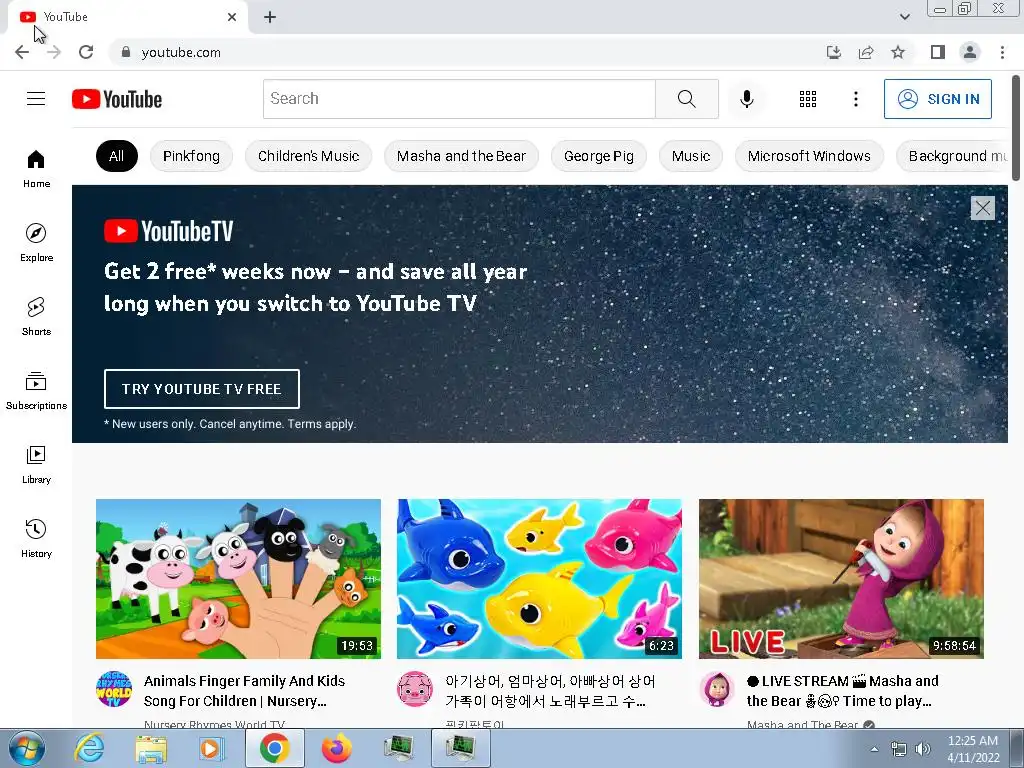Open Windows Explorer folder in taskbar
The image size is (1024, 768).
151,748
